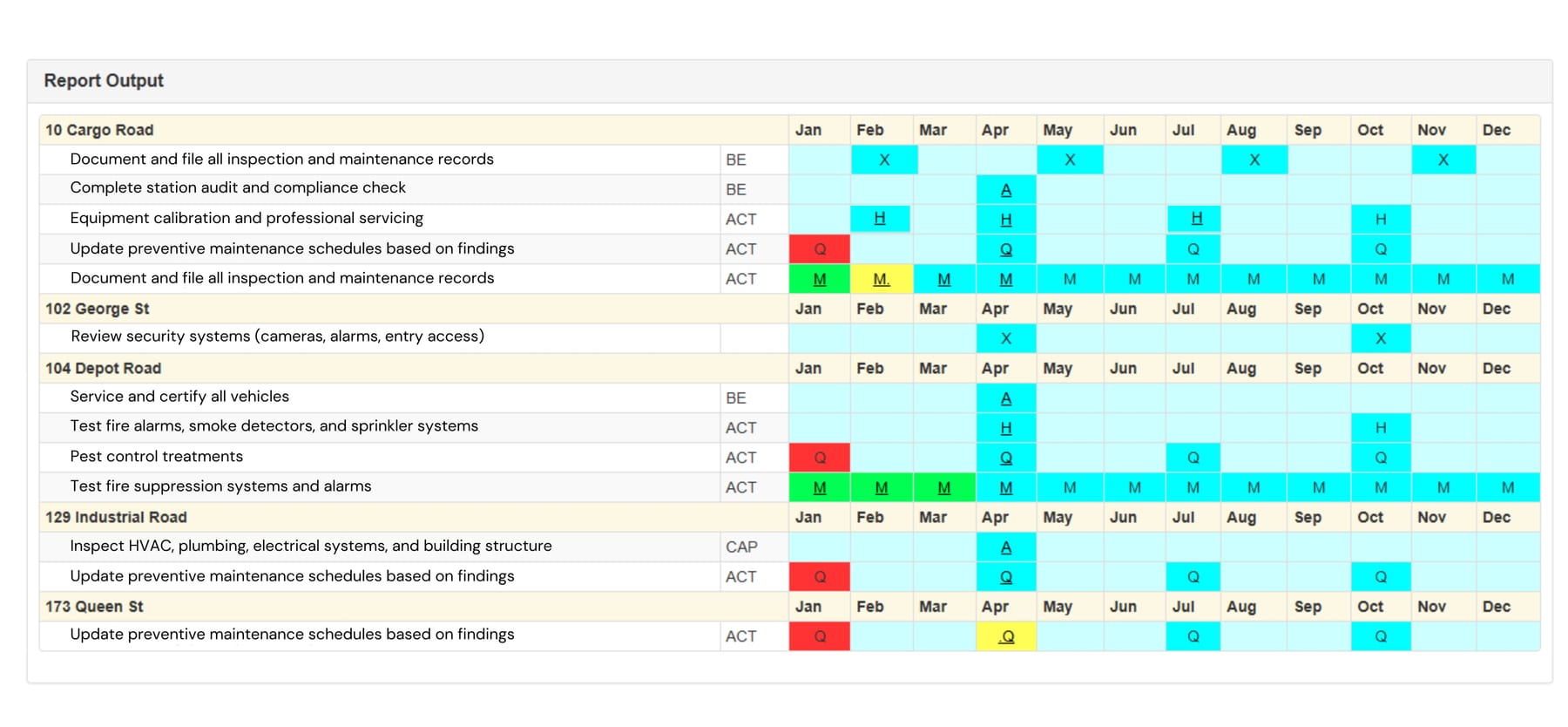Click Equipment calibration and professional servicing text
This screenshot has width=1568, height=727.
tap(247, 218)
